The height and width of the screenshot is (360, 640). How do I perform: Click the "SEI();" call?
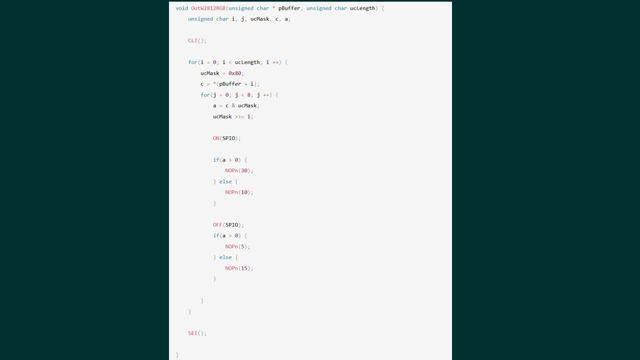[197, 333]
